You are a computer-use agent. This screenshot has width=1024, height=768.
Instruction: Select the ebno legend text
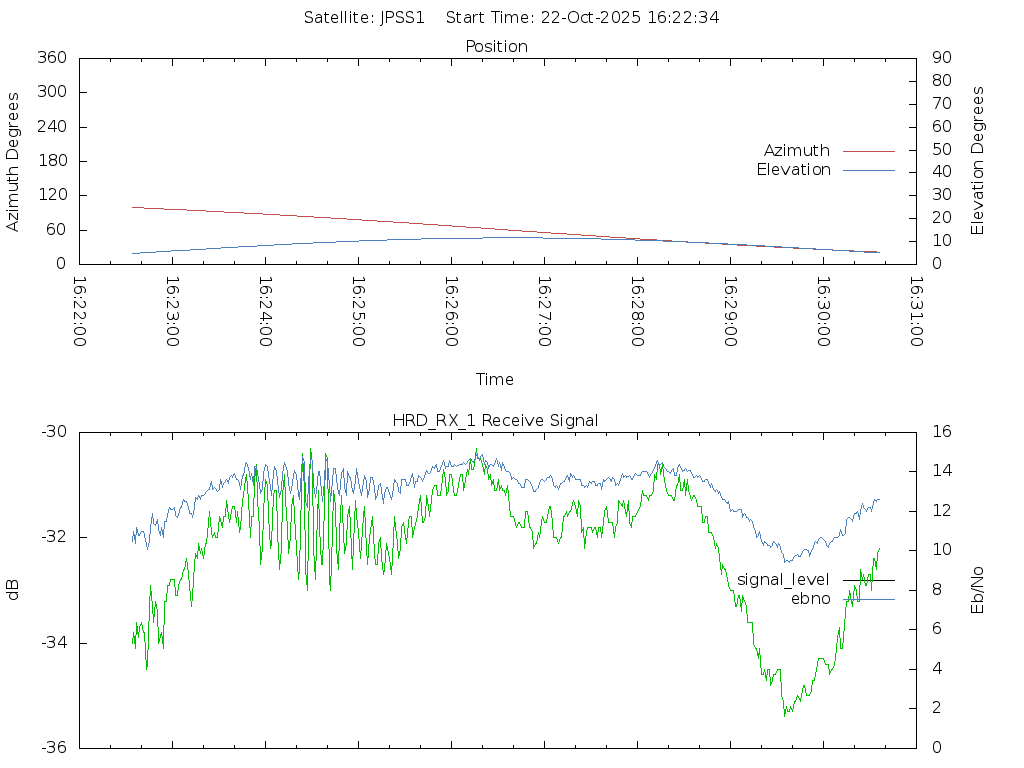click(x=810, y=599)
